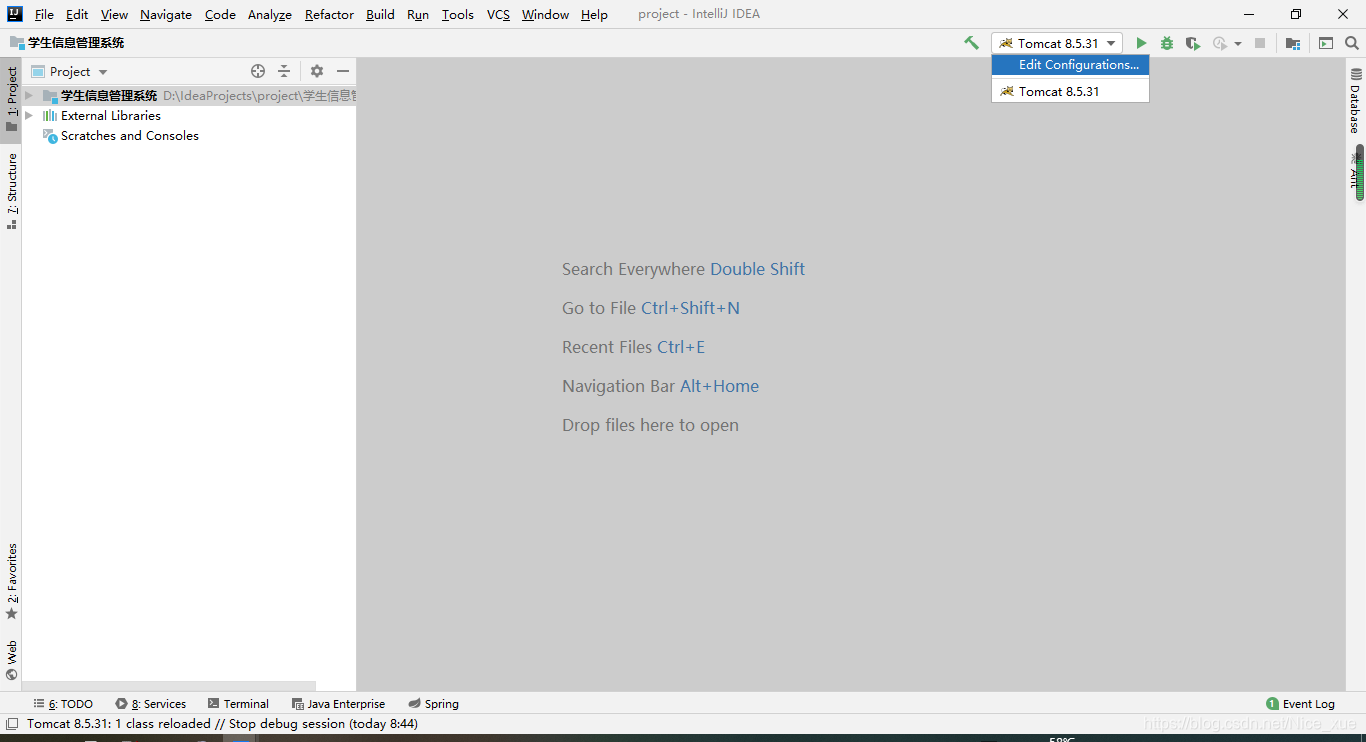Open the Navigate menu
1366x742 pixels.
click(166, 14)
